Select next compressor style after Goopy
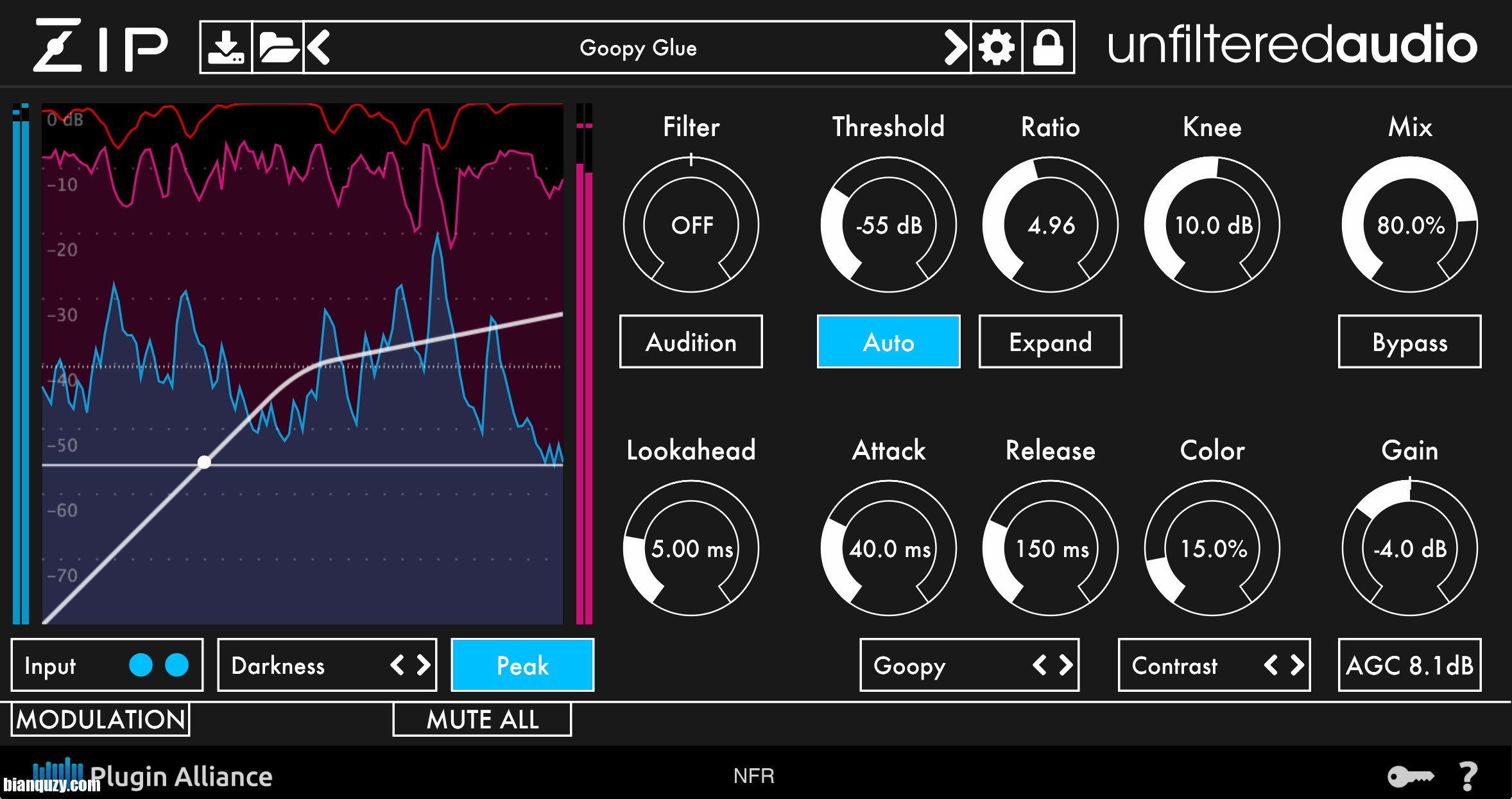 (1066, 665)
